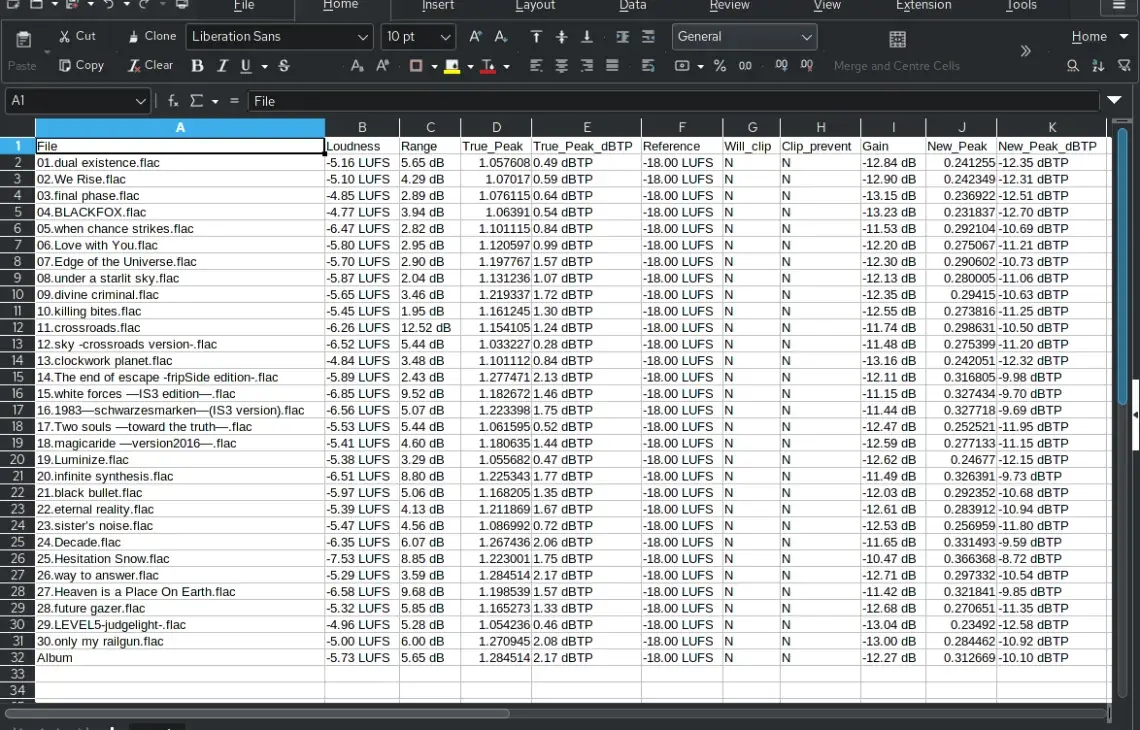The image size is (1140, 730).
Task: Toggle justified alignment
Action: pyautogui.click(x=612, y=66)
